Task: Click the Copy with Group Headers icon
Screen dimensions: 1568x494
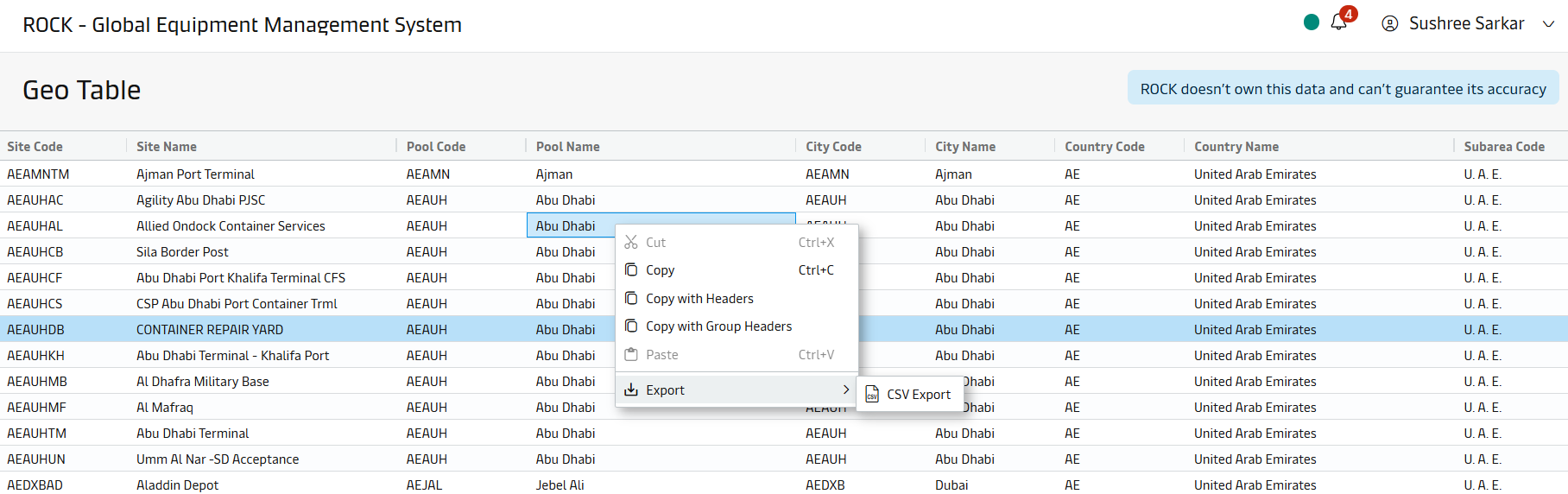Action: pos(631,326)
